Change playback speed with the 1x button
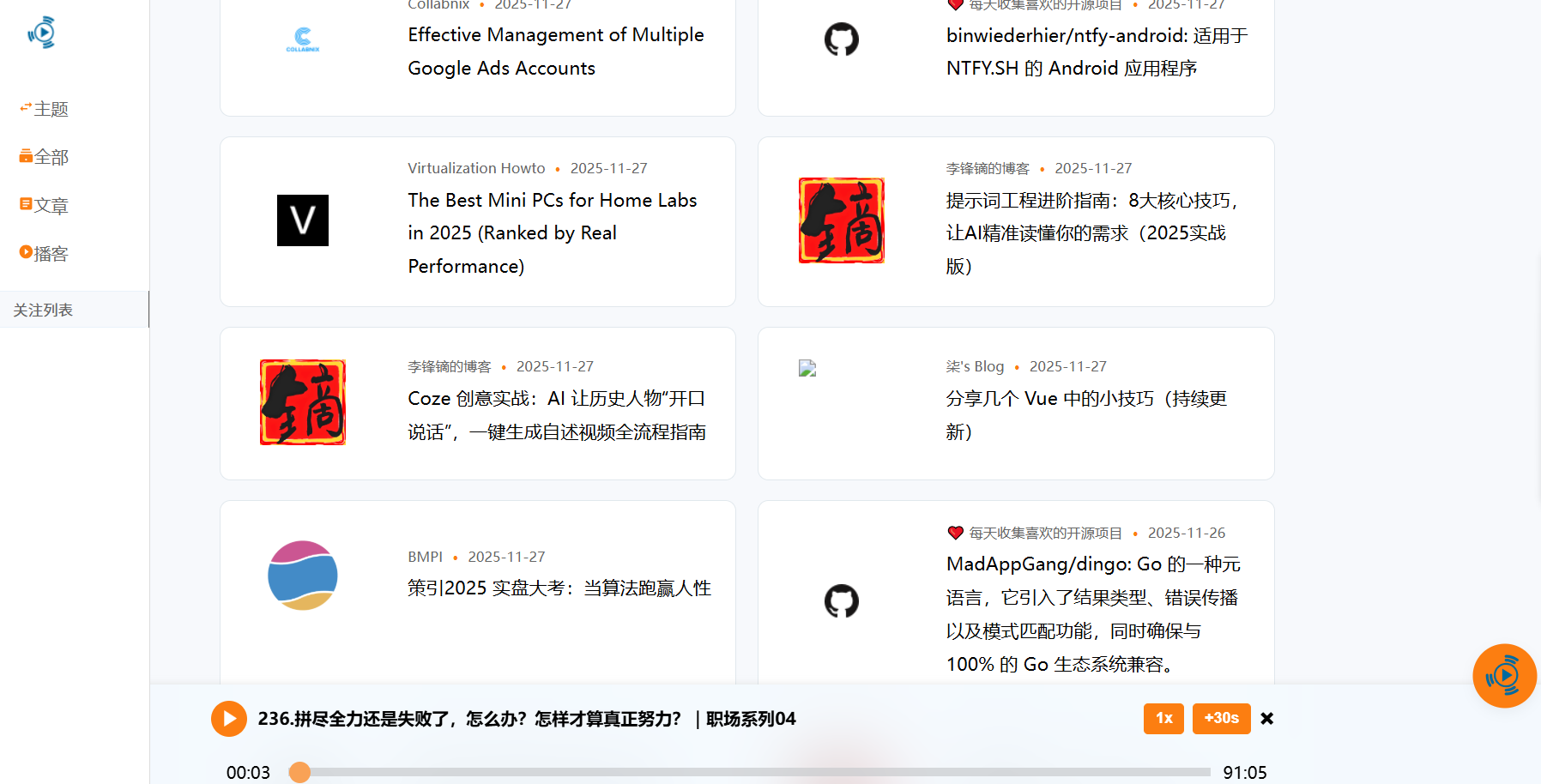The image size is (1541, 784). (x=1163, y=718)
